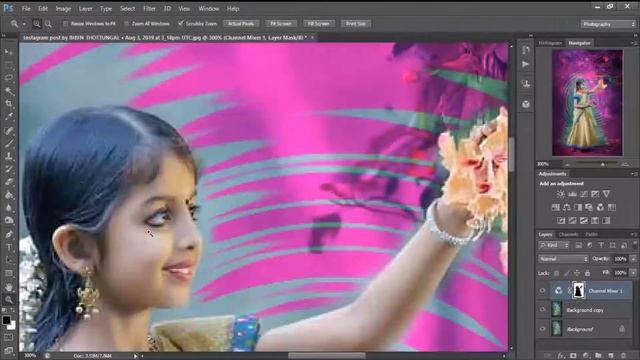Select the Horizontal Type tool
Image resolution: width=640 pixels, height=360 pixels.
point(9,247)
